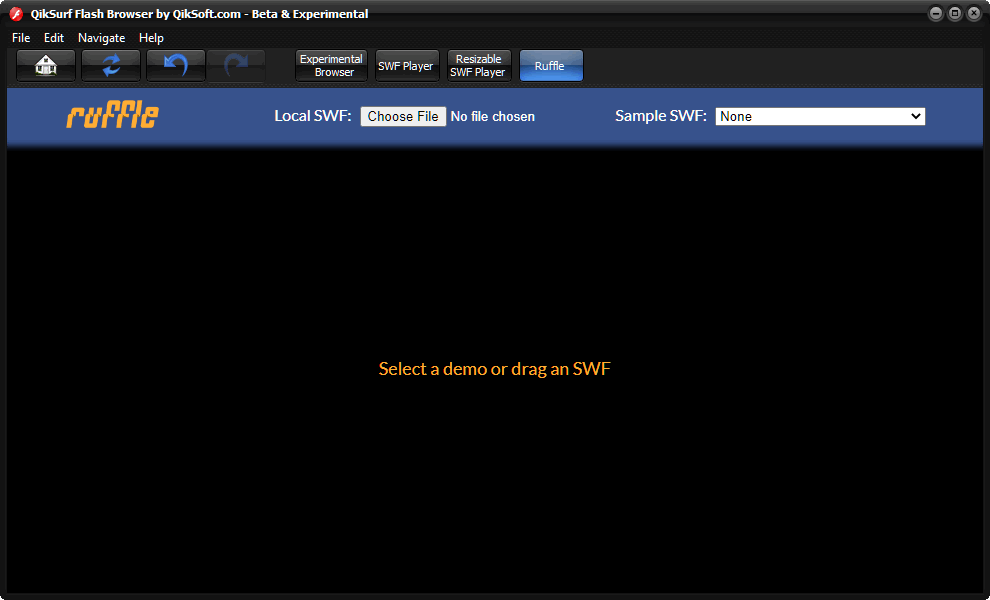The height and width of the screenshot is (600, 990).
Task: Select the Resizable SWF Player mode
Action: click(x=478, y=65)
